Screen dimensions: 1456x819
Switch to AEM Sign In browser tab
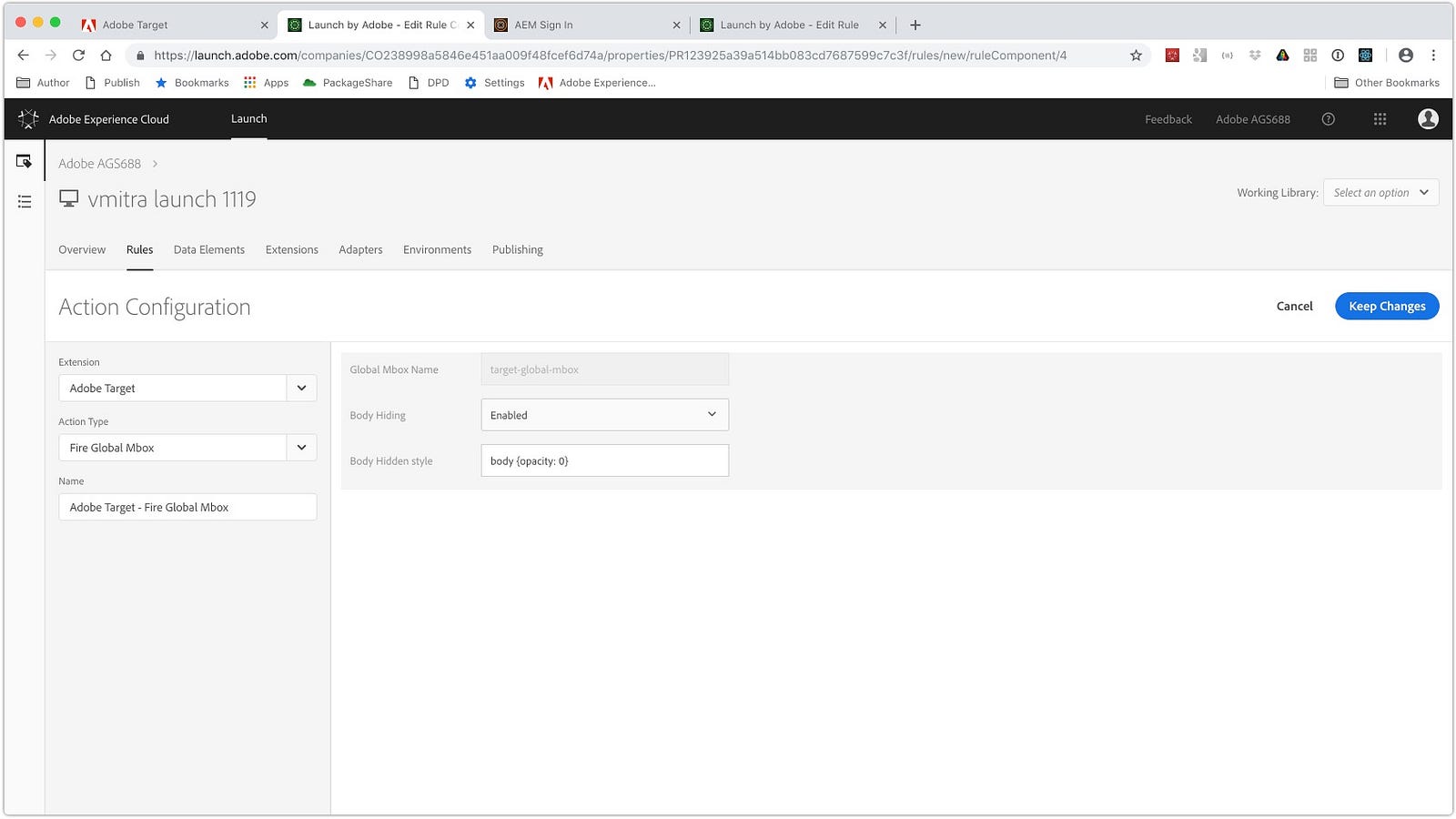pos(587,25)
